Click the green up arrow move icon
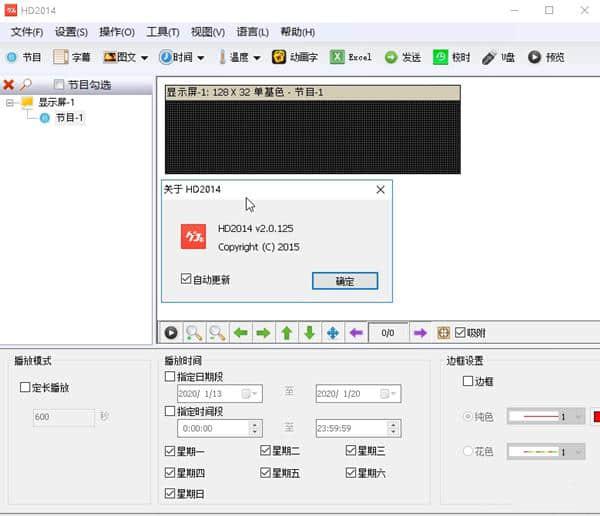This screenshot has height=516, width=600. [x=286, y=332]
